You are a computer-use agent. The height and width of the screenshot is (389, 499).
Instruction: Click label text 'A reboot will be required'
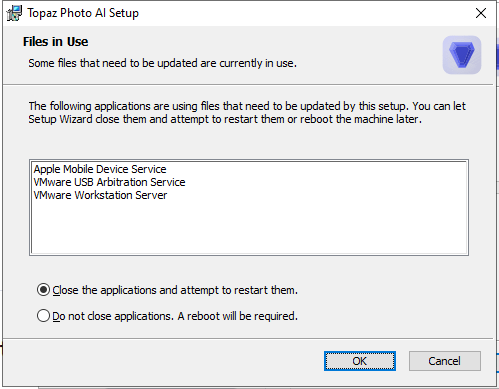click(x=237, y=316)
